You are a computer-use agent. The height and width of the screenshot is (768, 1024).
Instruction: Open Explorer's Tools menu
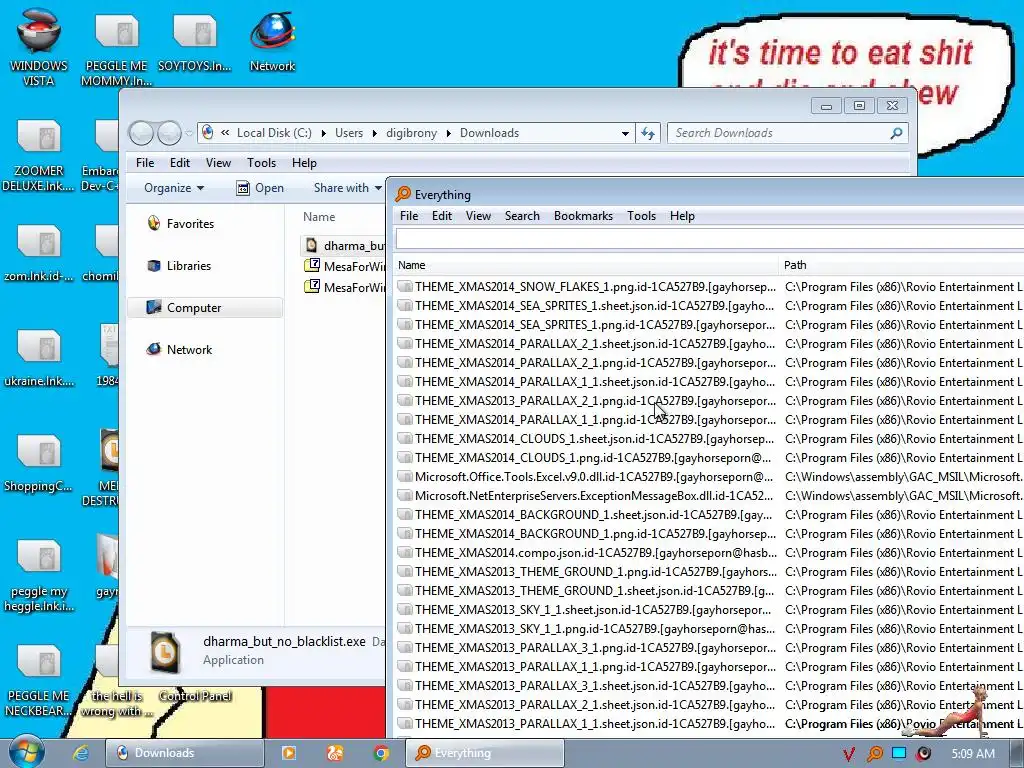coord(261,163)
